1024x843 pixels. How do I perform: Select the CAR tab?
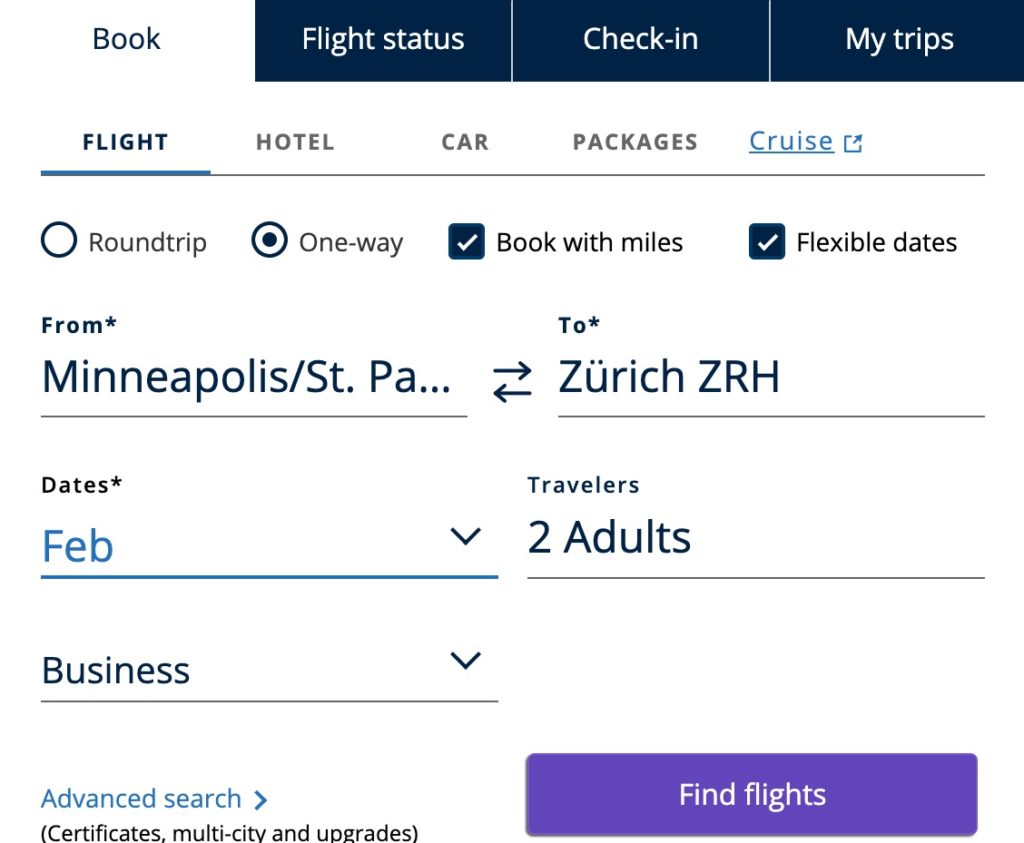coord(464,141)
